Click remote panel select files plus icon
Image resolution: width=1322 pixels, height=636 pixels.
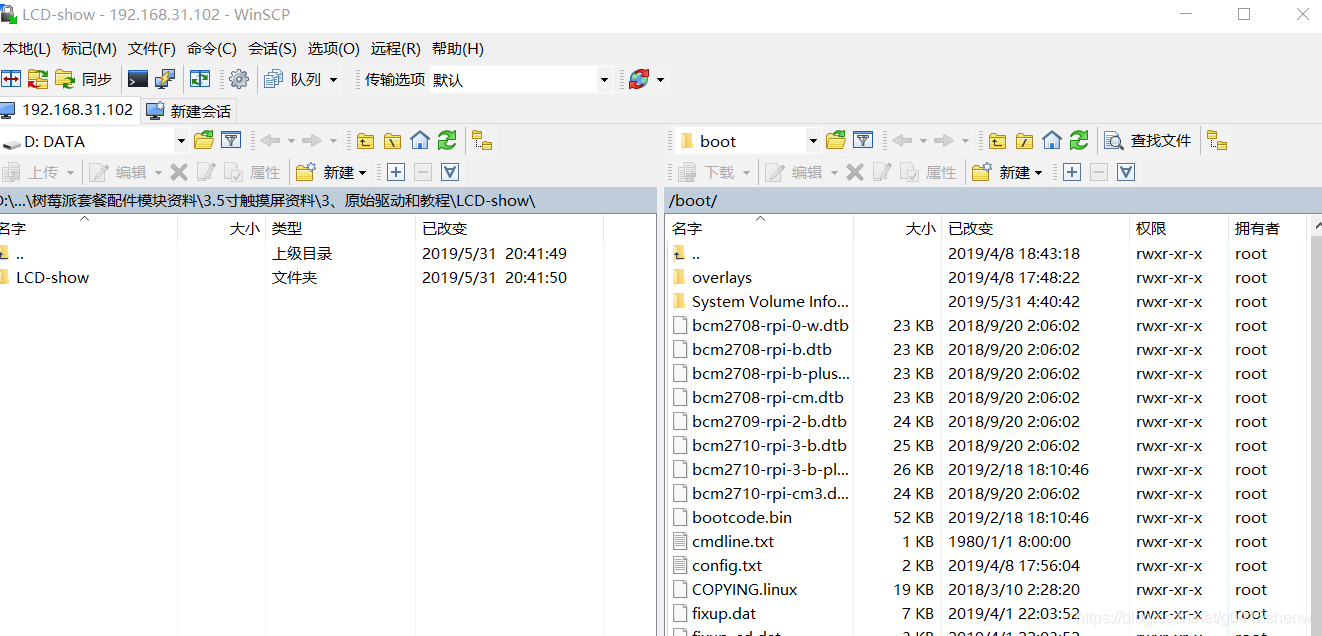(x=1072, y=172)
